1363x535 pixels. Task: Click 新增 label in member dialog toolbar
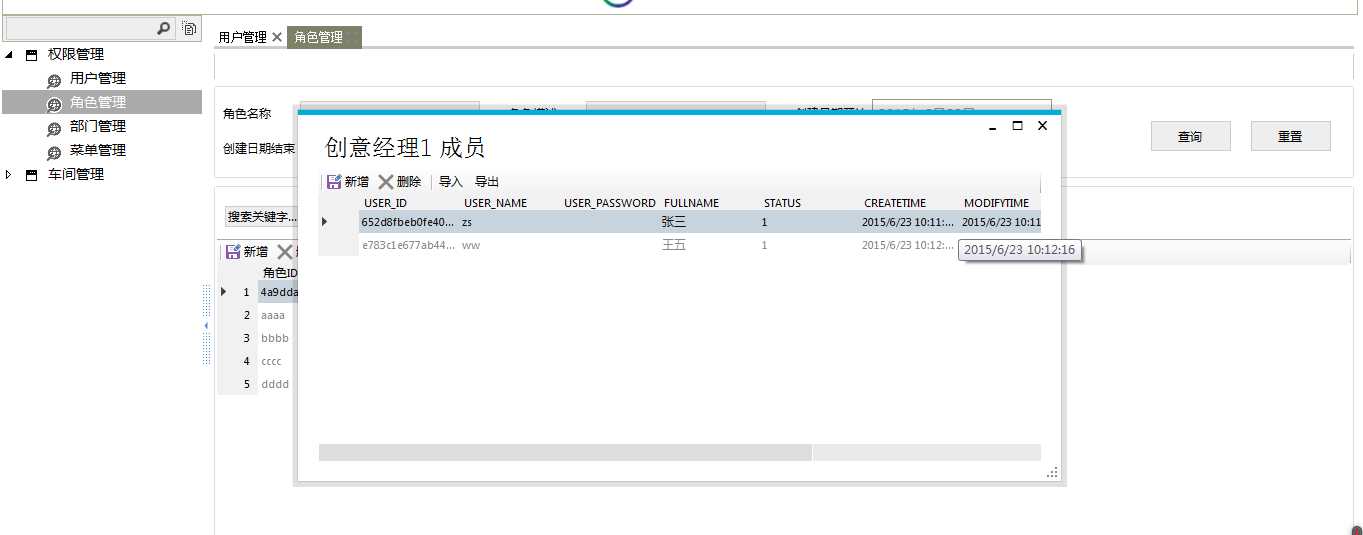pos(357,182)
